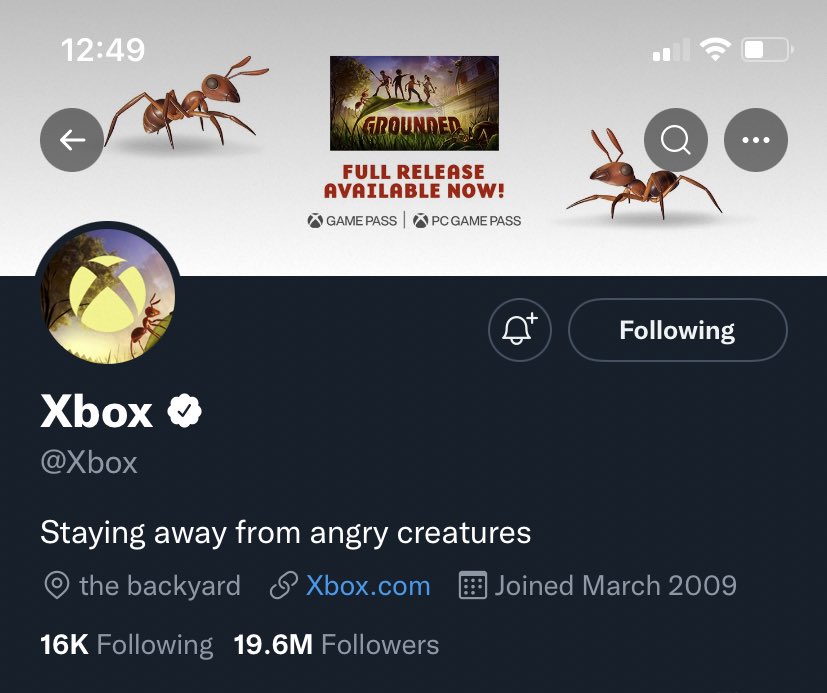Tap the calendar icon by join date
This screenshot has height=693, width=827.
point(473,585)
